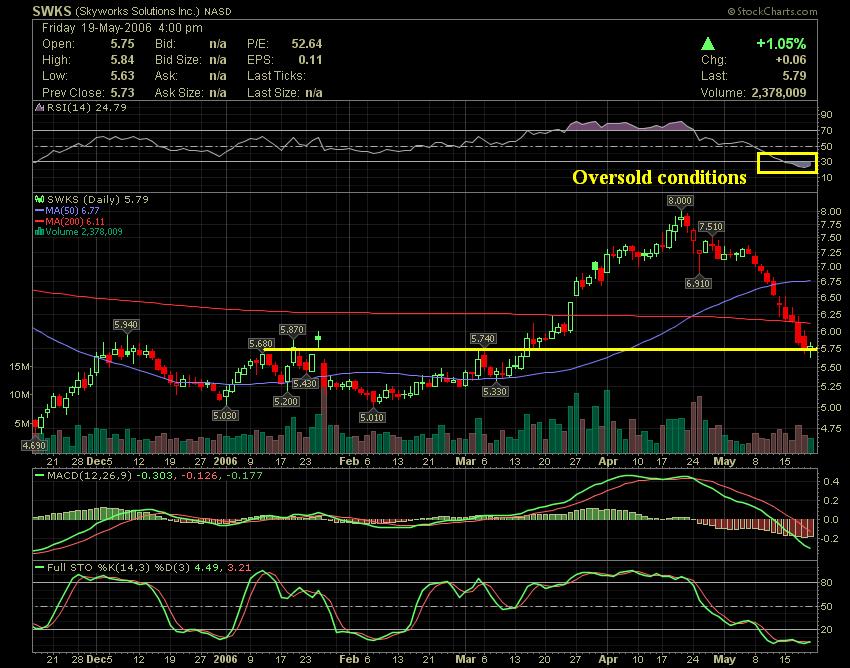Click the Last price 5.79 in header

tap(794, 76)
